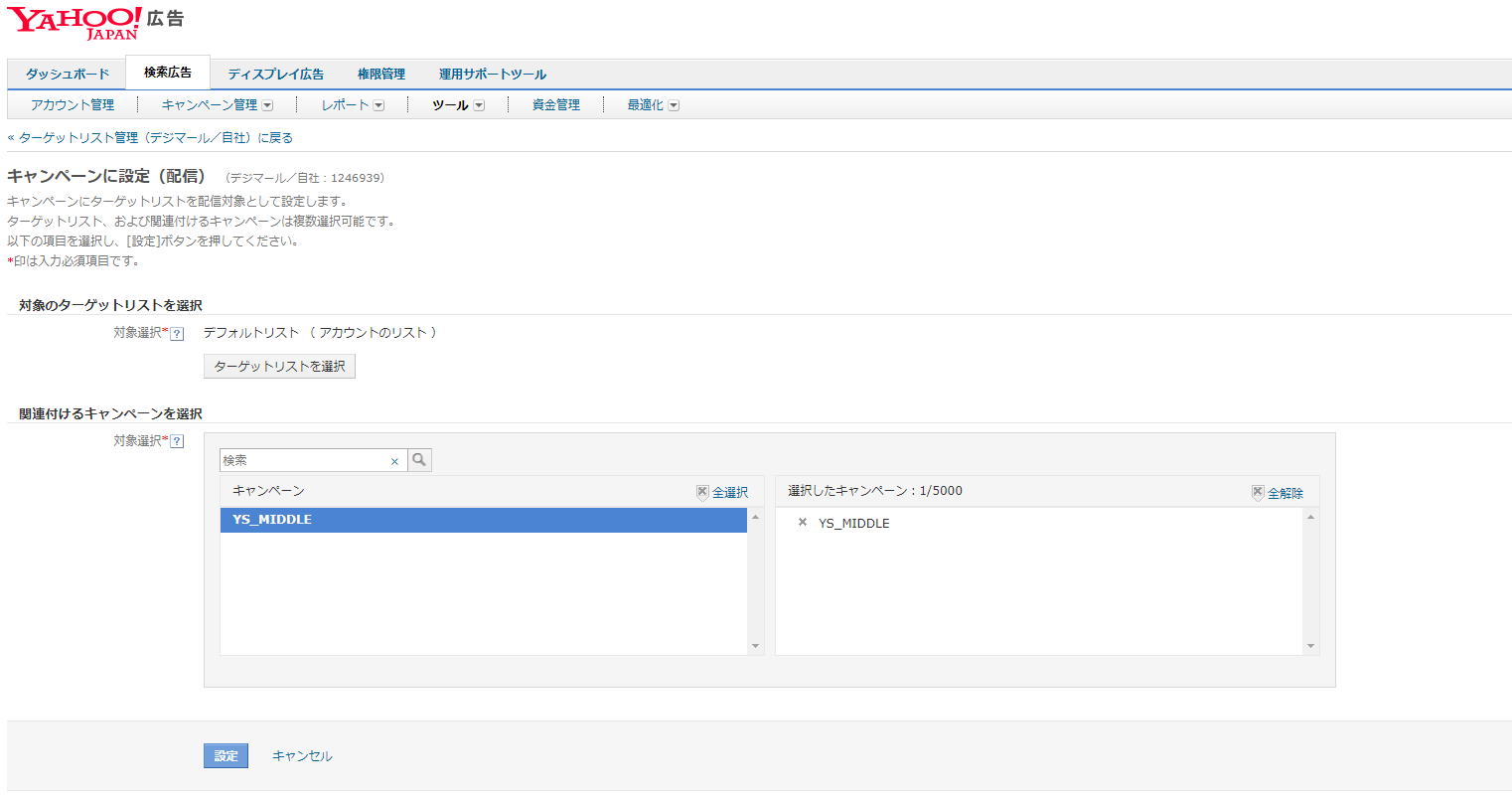Remove YS_MIDDLE from selected campaigns
The width and height of the screenshot is (1512, 800).
click(803, 522)
